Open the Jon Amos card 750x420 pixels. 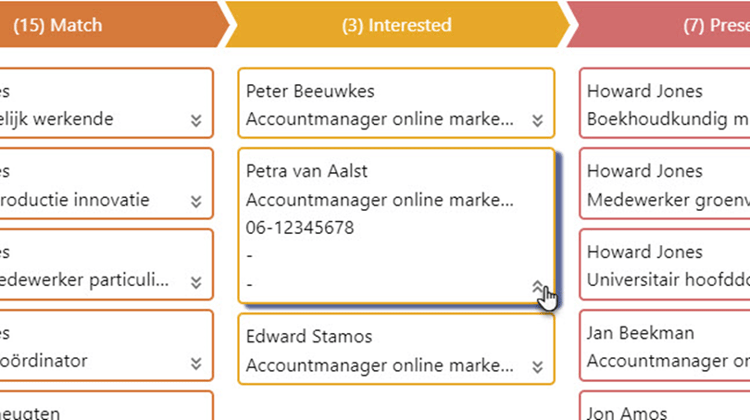(x=665, y=406)
